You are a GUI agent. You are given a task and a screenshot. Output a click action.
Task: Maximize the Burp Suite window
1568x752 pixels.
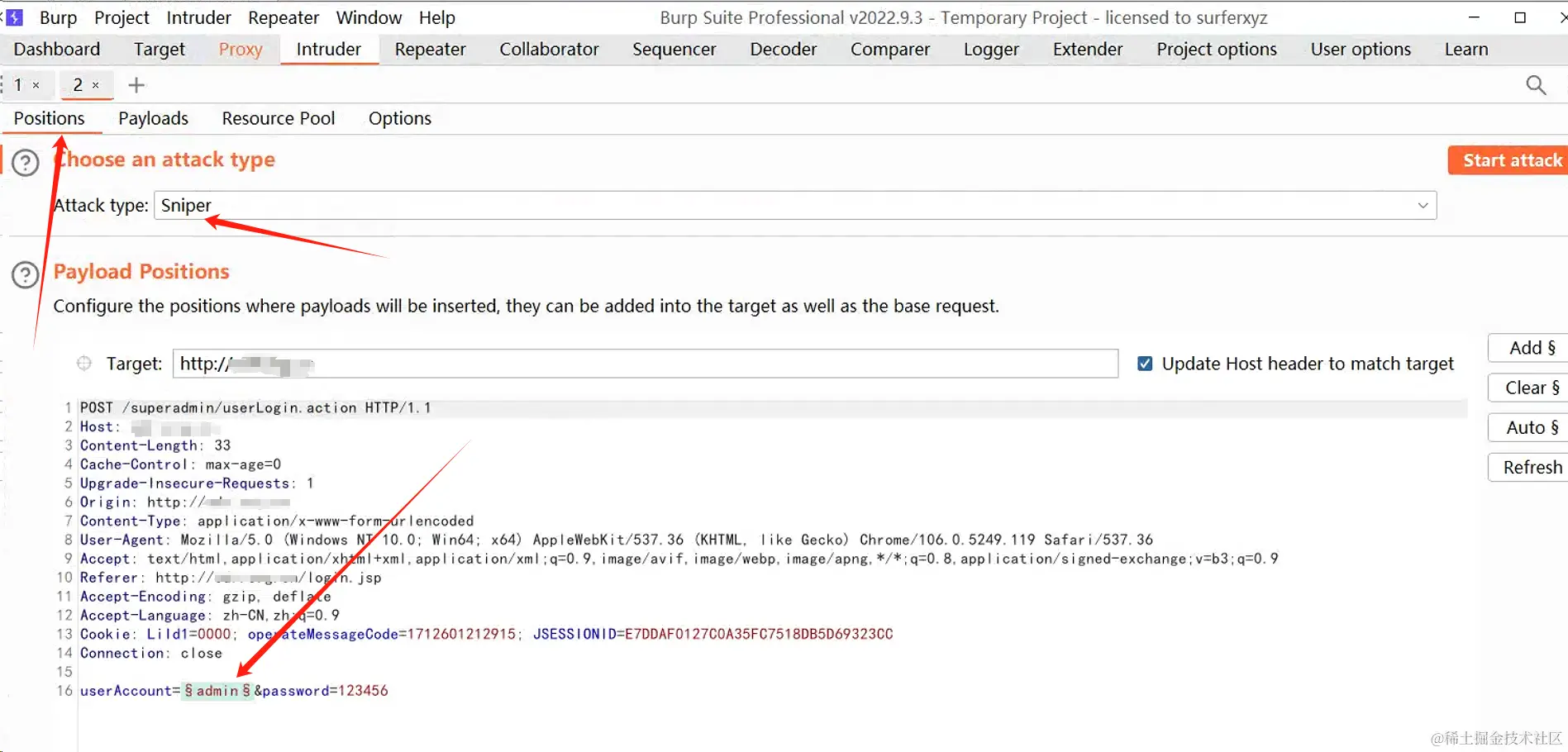(x=1520, y=17)
